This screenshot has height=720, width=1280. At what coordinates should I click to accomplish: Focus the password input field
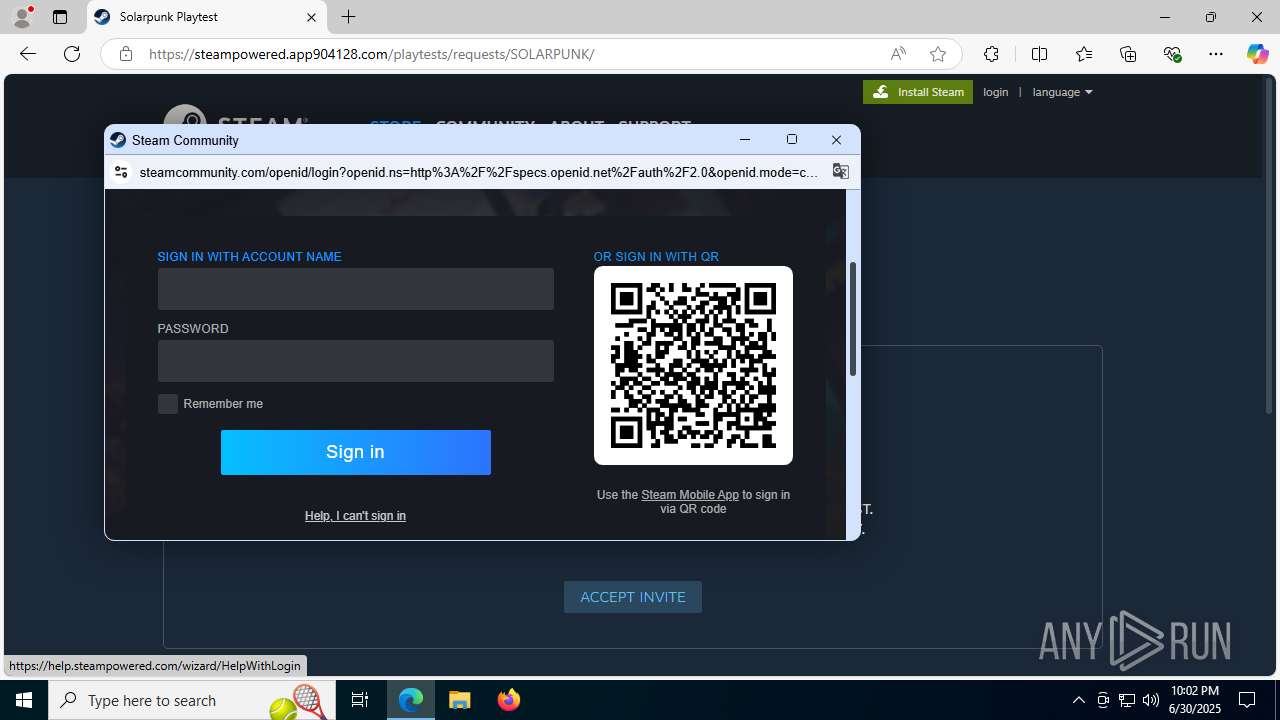pyautogui.click(x=355, y=361)
